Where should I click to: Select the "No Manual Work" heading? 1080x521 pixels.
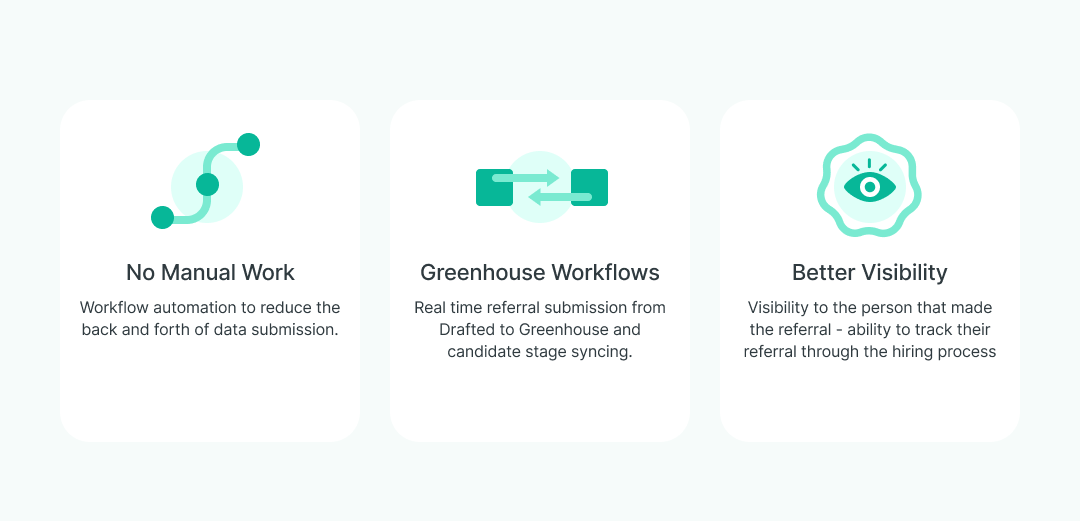(210, 272)
